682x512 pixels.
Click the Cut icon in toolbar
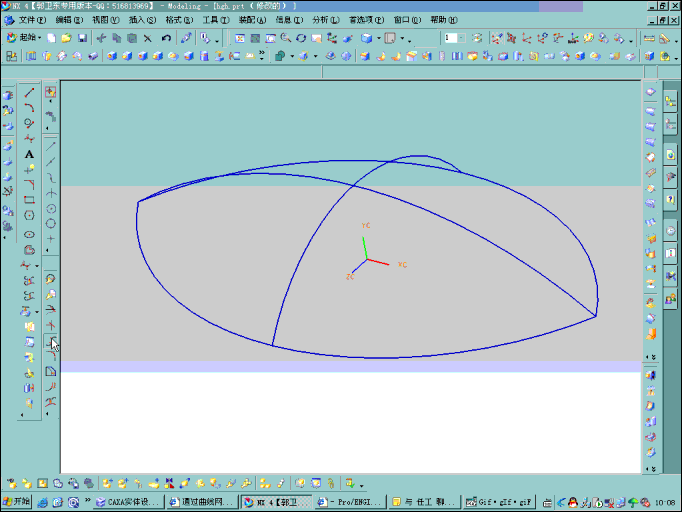tap(101, 38)
